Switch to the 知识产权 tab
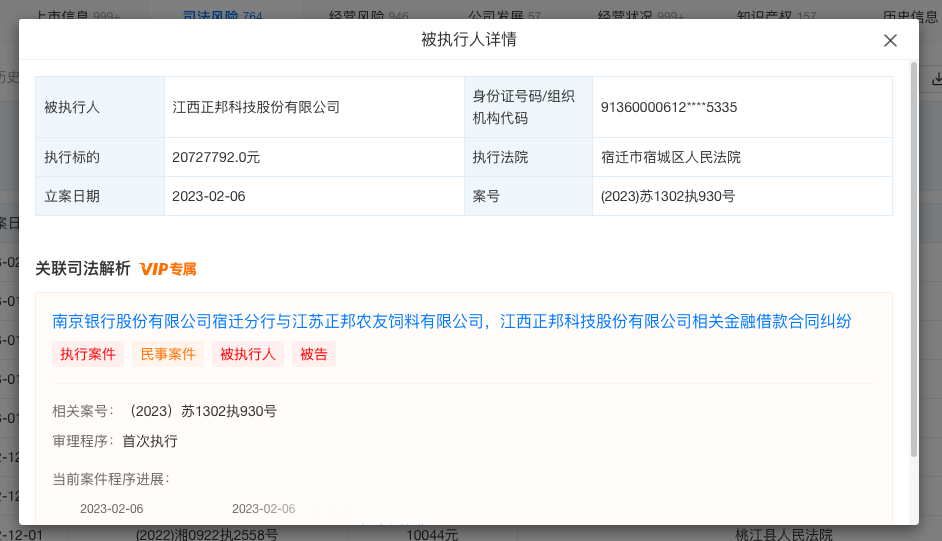The height and width of the screenshot is (541, 942). pyautogui.click(x=777, y=16)
